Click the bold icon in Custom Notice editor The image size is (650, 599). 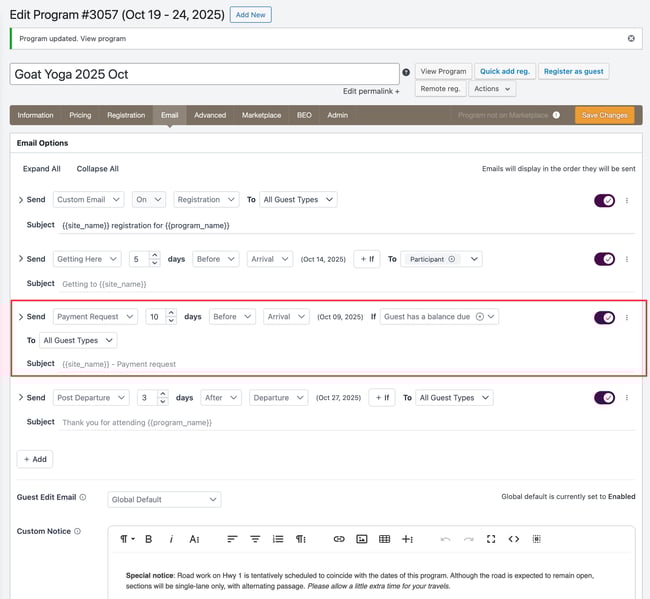tap(149, 539)
